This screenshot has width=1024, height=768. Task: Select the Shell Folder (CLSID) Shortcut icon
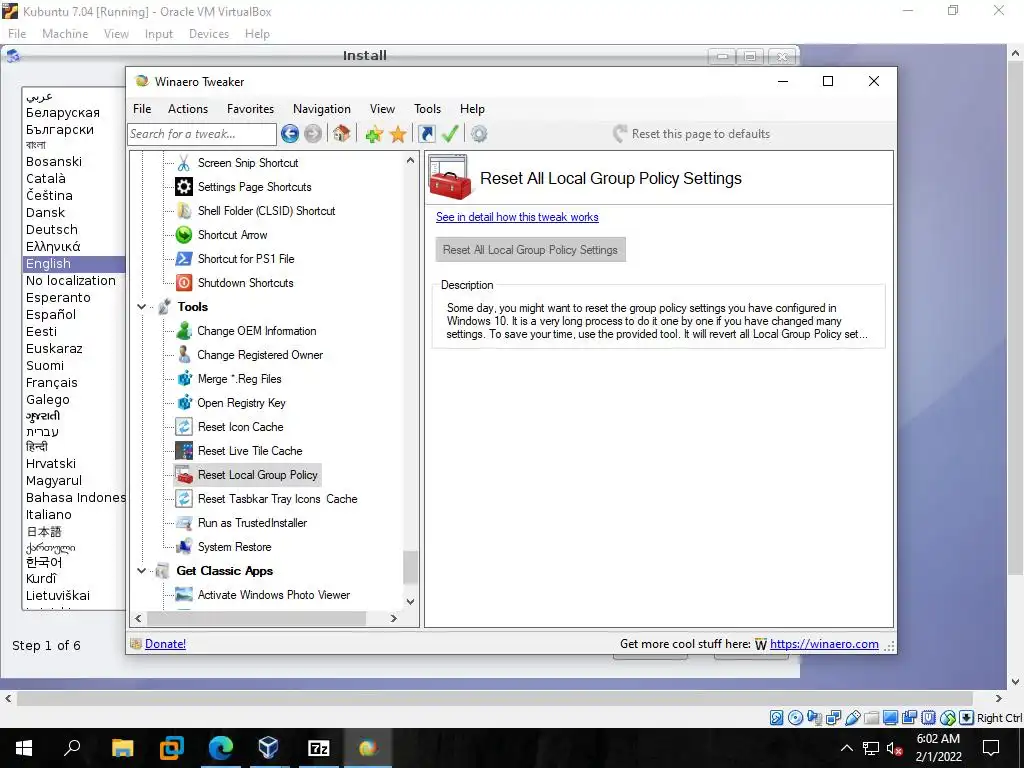(184, 211)
